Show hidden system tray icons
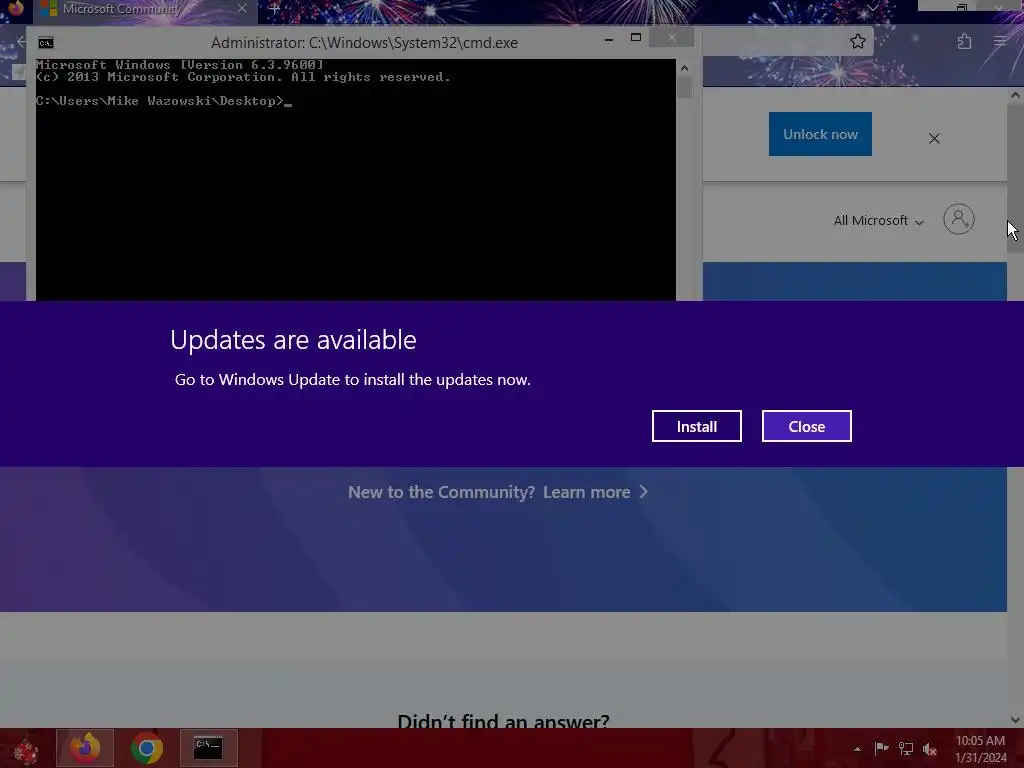The image size is (1024, 768). point(857,749)
